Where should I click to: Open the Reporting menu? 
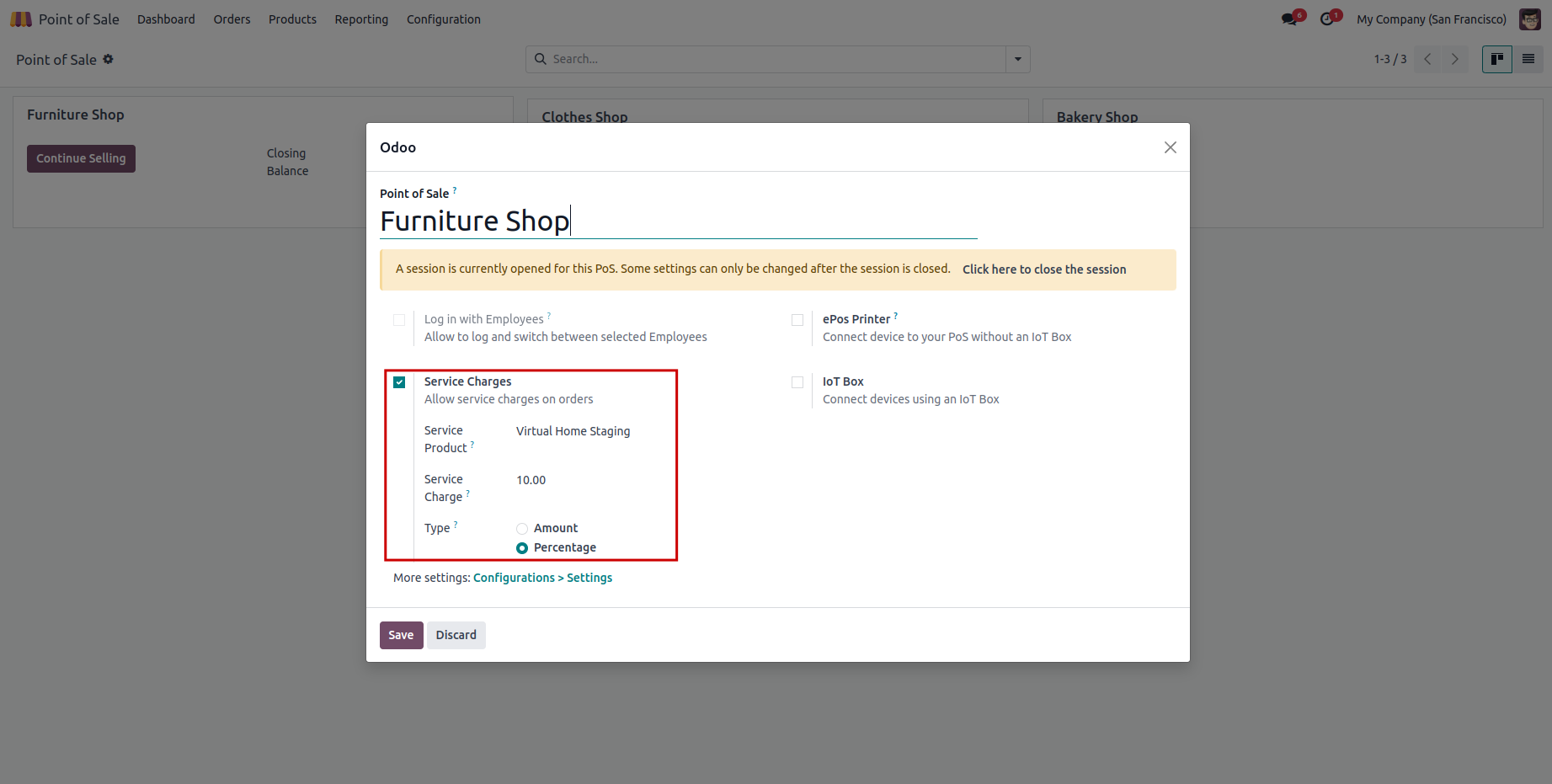tap(361, 19)
